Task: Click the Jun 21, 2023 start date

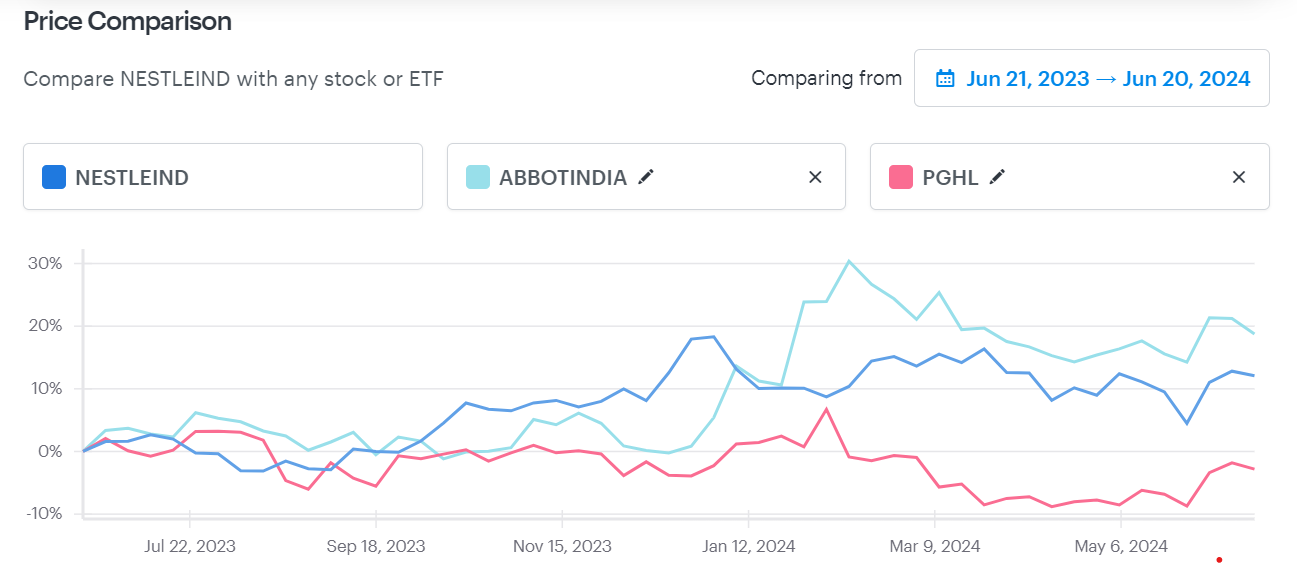Action: click(x=1027, y=78)
